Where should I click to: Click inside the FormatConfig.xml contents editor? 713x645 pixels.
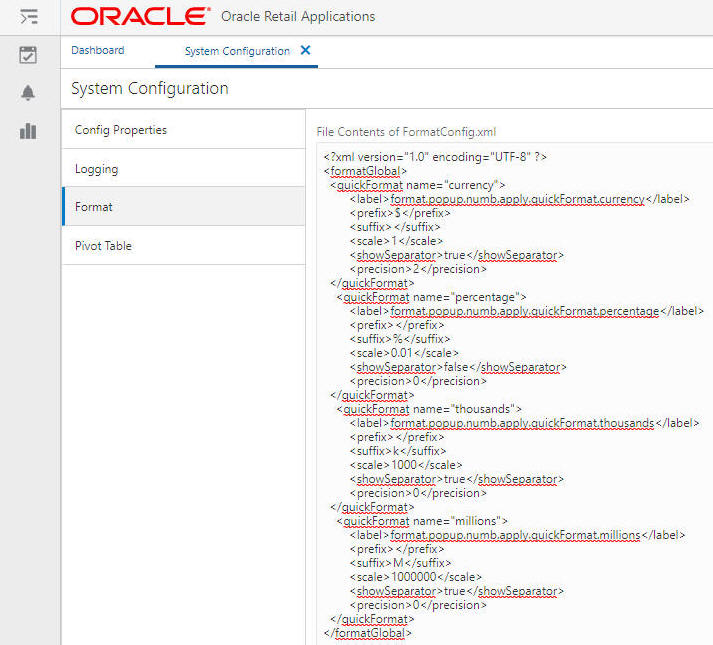coord(515,394)
